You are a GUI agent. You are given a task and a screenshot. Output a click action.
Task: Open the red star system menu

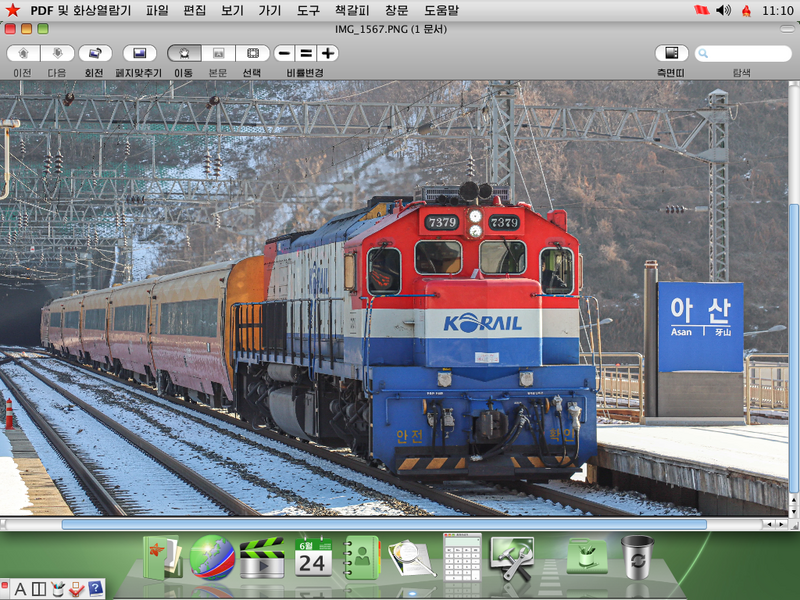(x=12, y=10)
